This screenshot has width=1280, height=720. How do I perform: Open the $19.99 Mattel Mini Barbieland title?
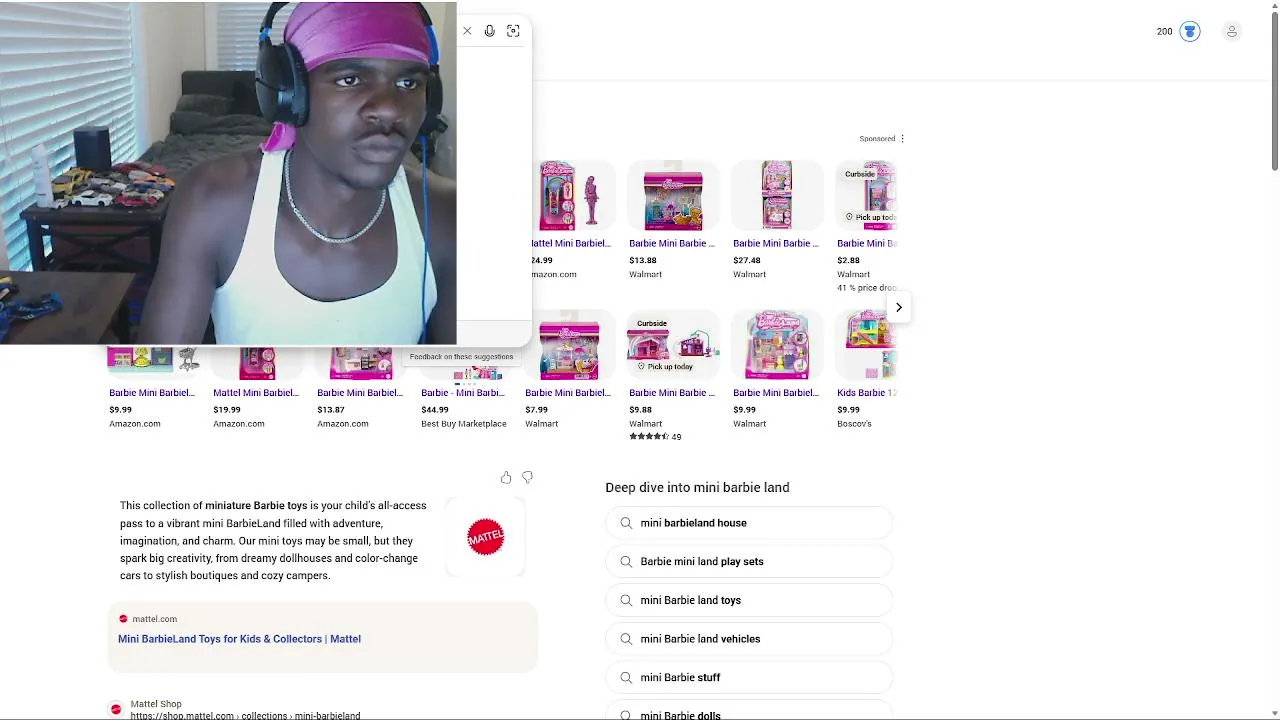256,393
